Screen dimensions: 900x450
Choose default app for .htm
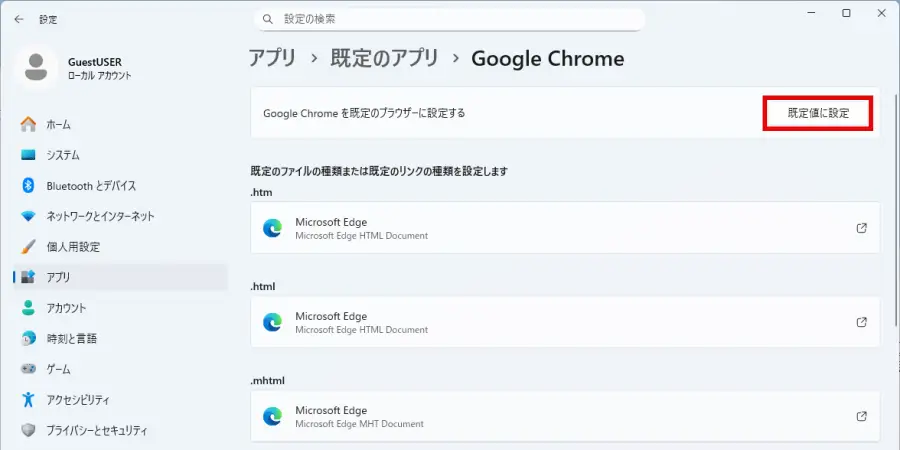(x=565, y=228)
